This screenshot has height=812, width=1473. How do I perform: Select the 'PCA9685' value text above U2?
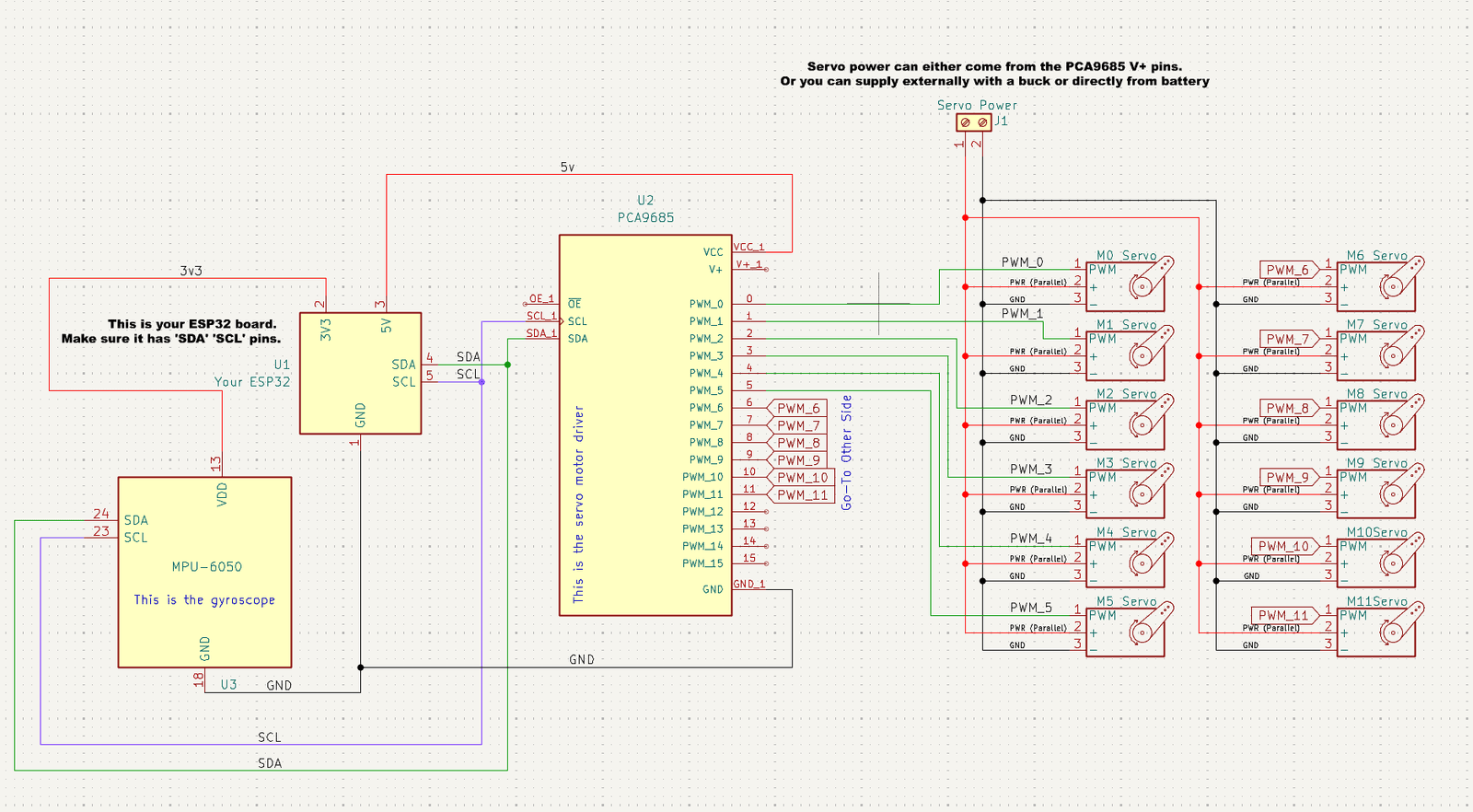[x=645, y=218]
